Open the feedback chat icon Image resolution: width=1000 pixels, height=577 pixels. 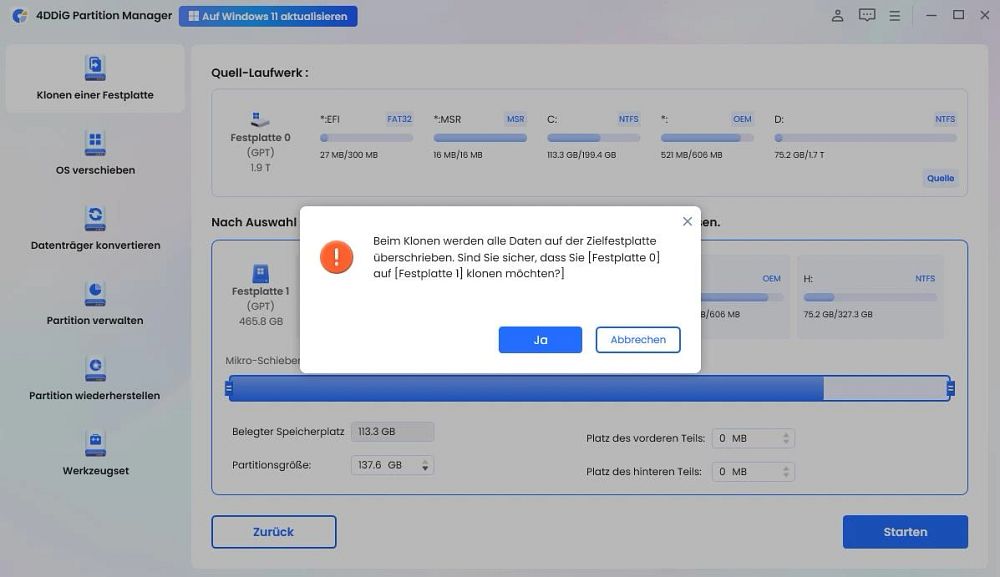[867, 15]
